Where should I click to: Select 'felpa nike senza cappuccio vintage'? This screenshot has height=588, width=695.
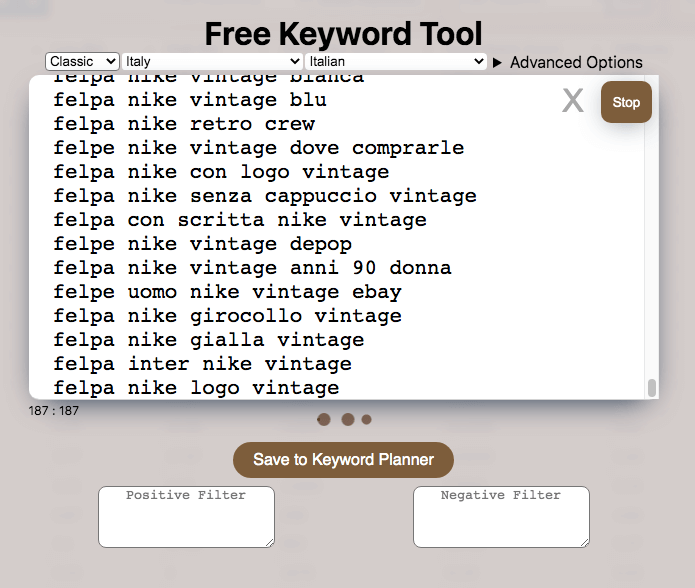tap(265, 196)
